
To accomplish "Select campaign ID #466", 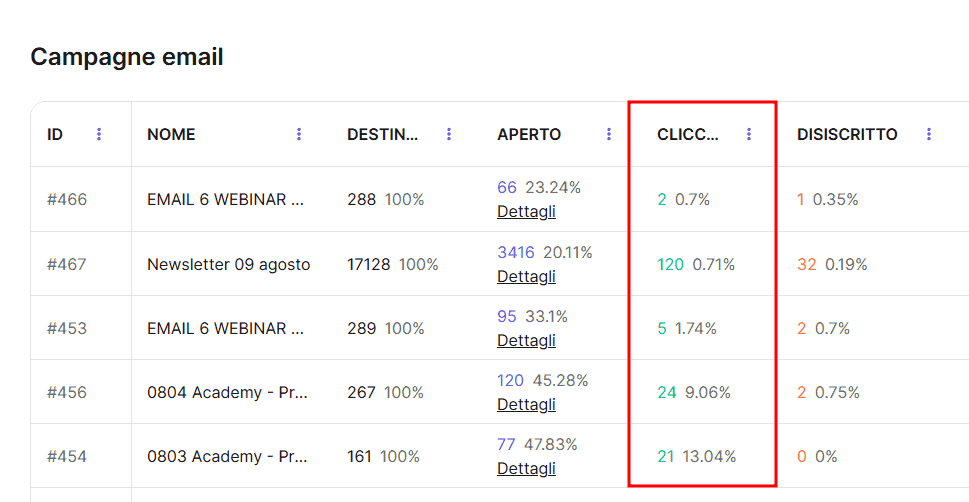I will (x=67, y=200).
